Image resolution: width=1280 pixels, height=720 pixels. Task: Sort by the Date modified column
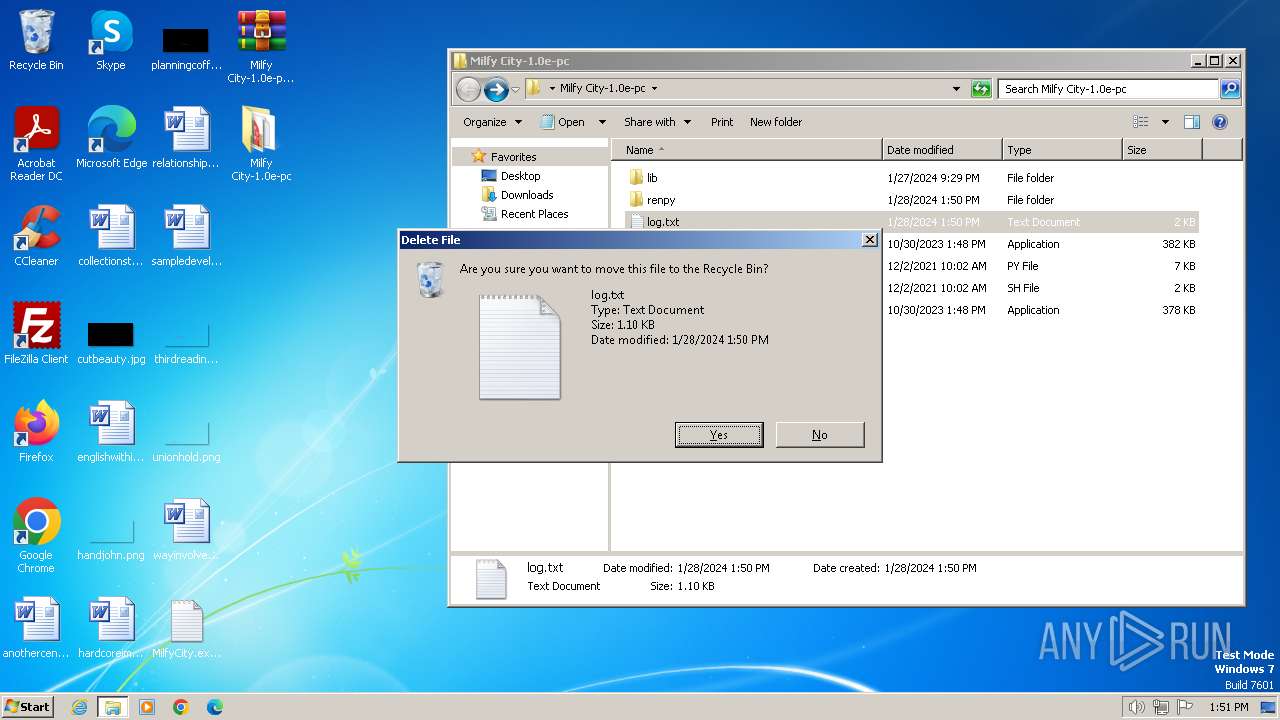[942, 150]
